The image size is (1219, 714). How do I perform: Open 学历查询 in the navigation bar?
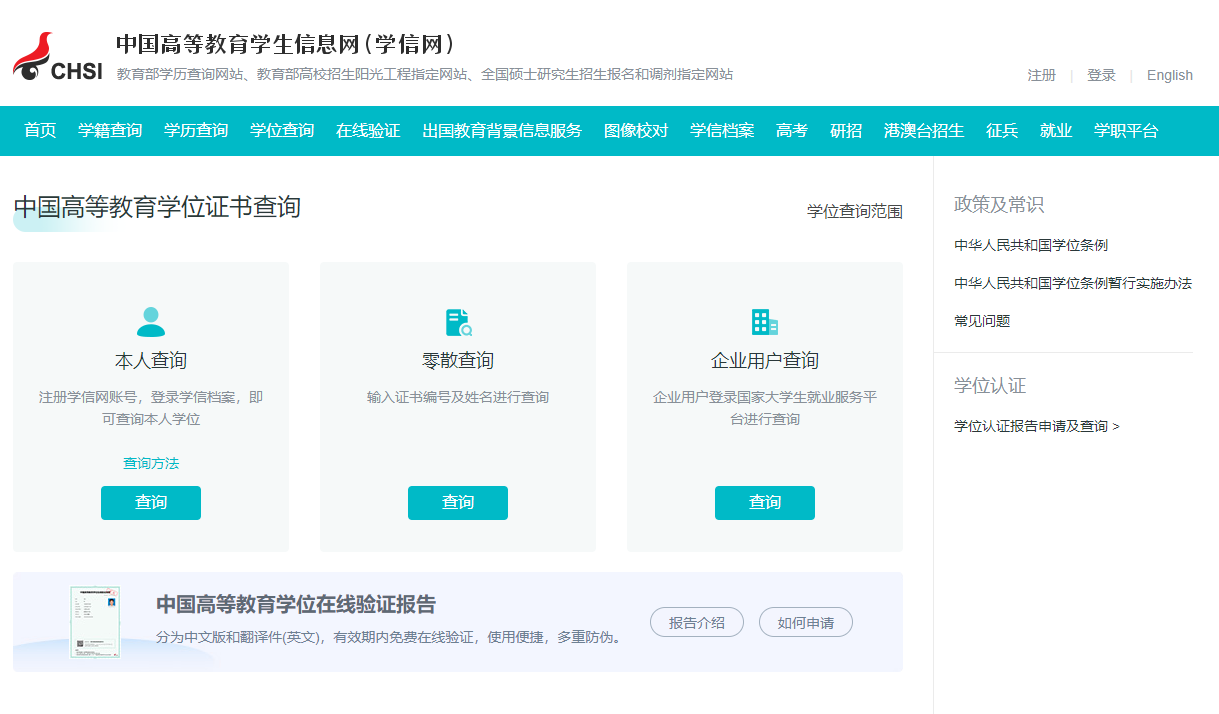[196, 131]
